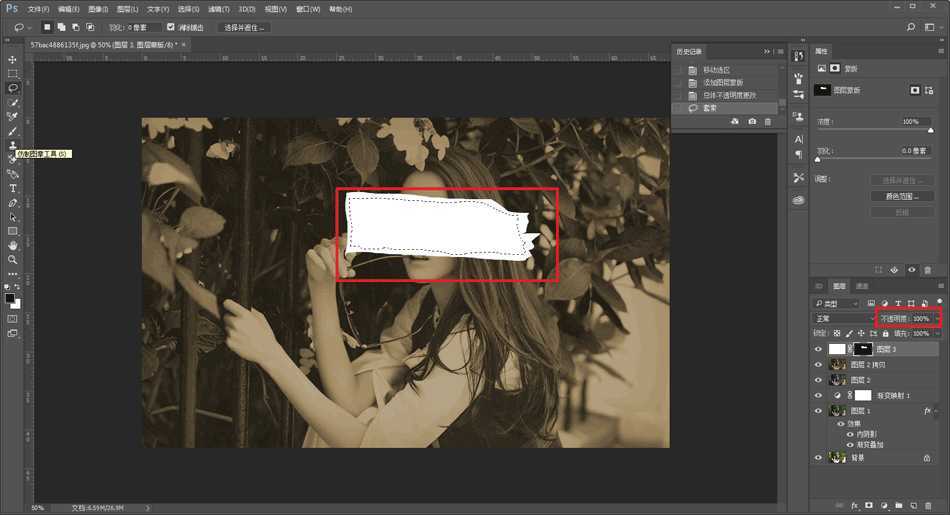The height and width of the screenshot is (515, 950).
Task: Pick the Hand tool
Action: pyautogui.click(x=13, y=245)
